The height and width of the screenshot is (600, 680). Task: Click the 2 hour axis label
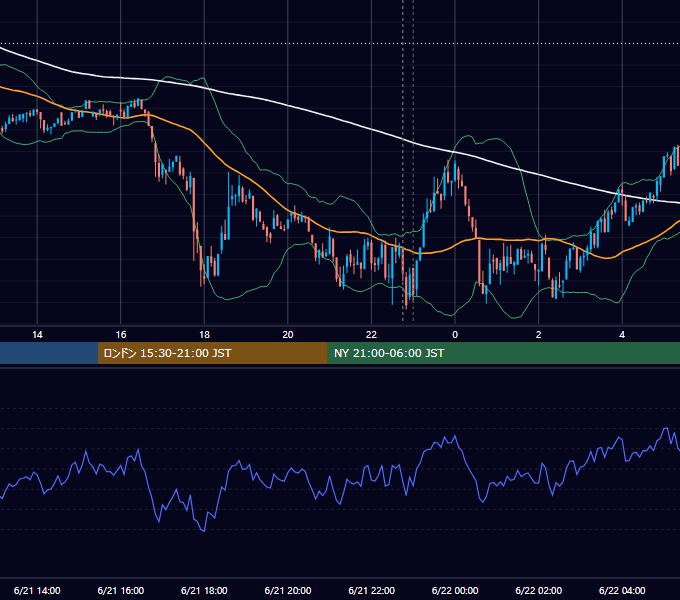pyautogui.click(x=539, y=335)
